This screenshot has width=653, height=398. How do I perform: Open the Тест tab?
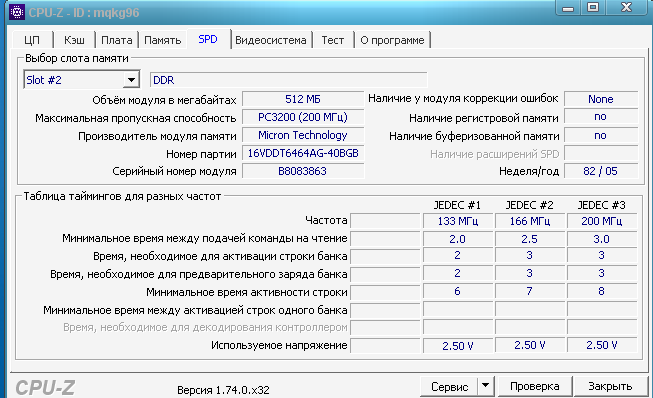333,40
